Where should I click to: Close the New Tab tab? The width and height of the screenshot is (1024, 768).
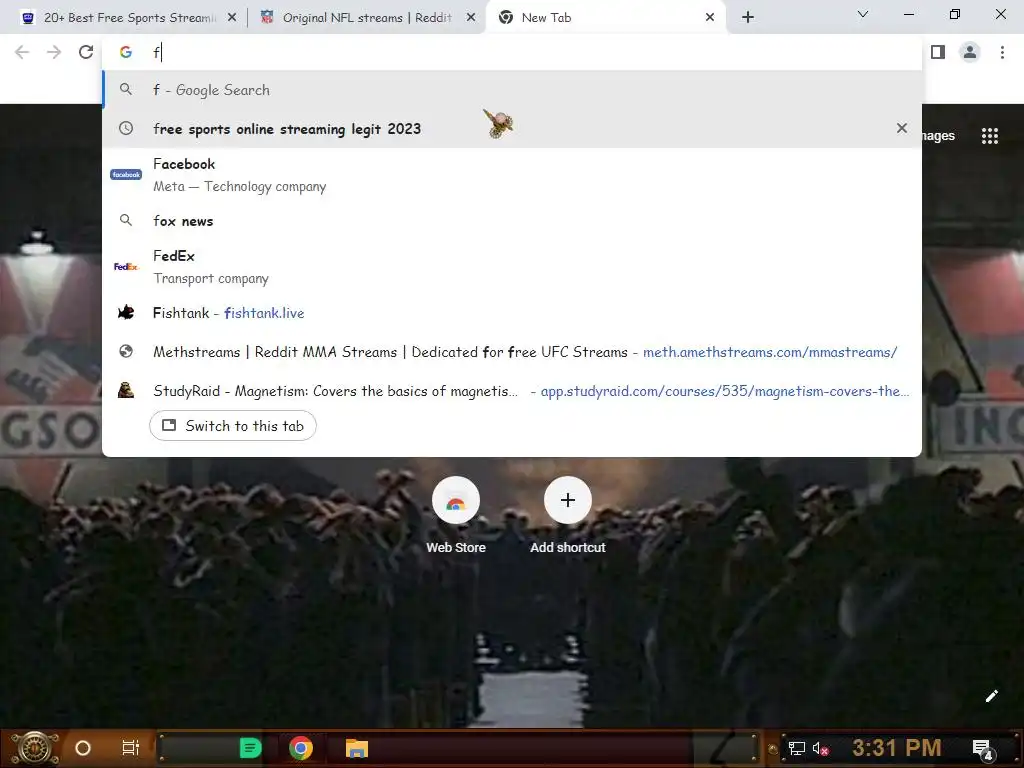tap(710, 18)
